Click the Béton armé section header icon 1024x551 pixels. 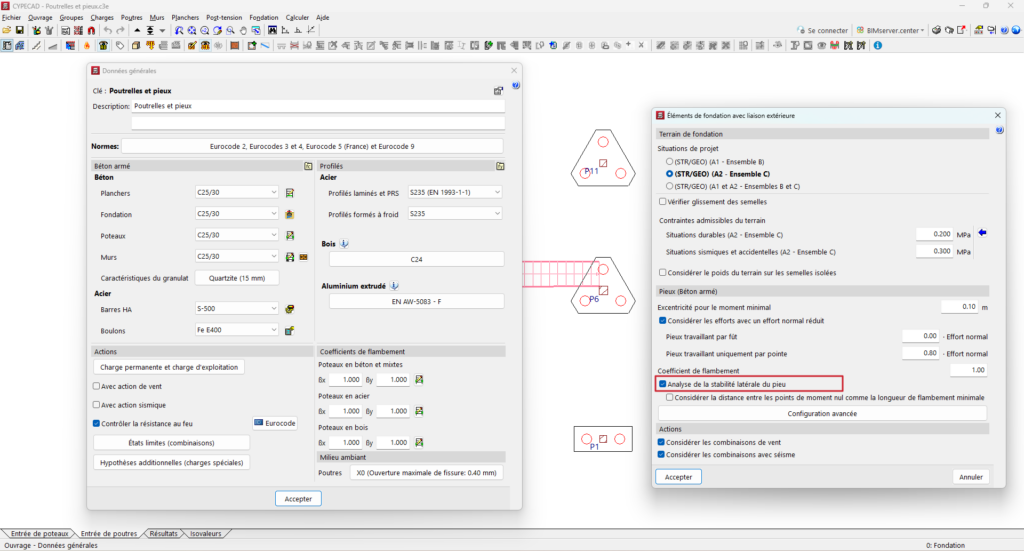point(308,166)
